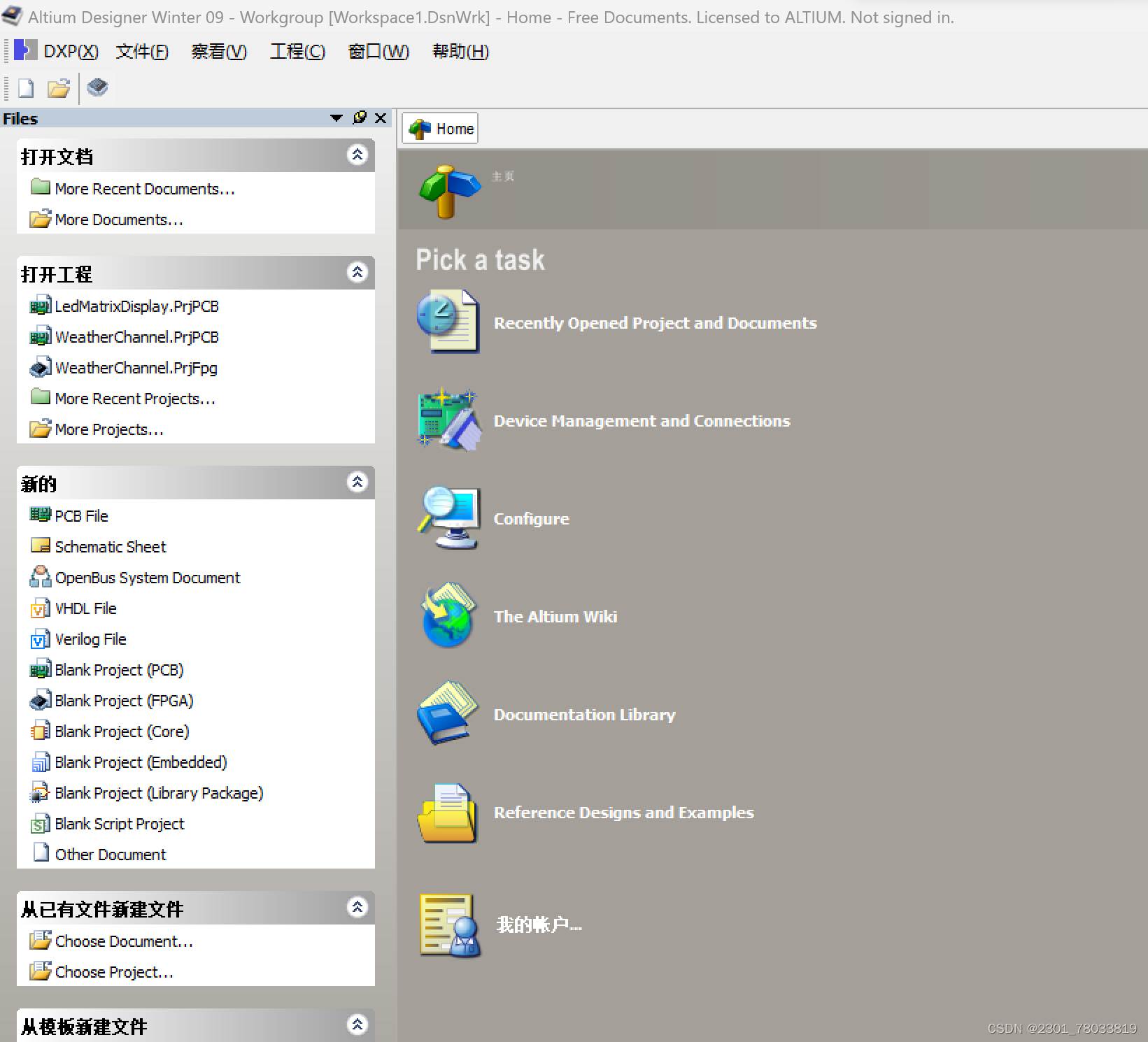
Task: Click the Blank Project (Embedded) icon
Action: tap(41, 762)
